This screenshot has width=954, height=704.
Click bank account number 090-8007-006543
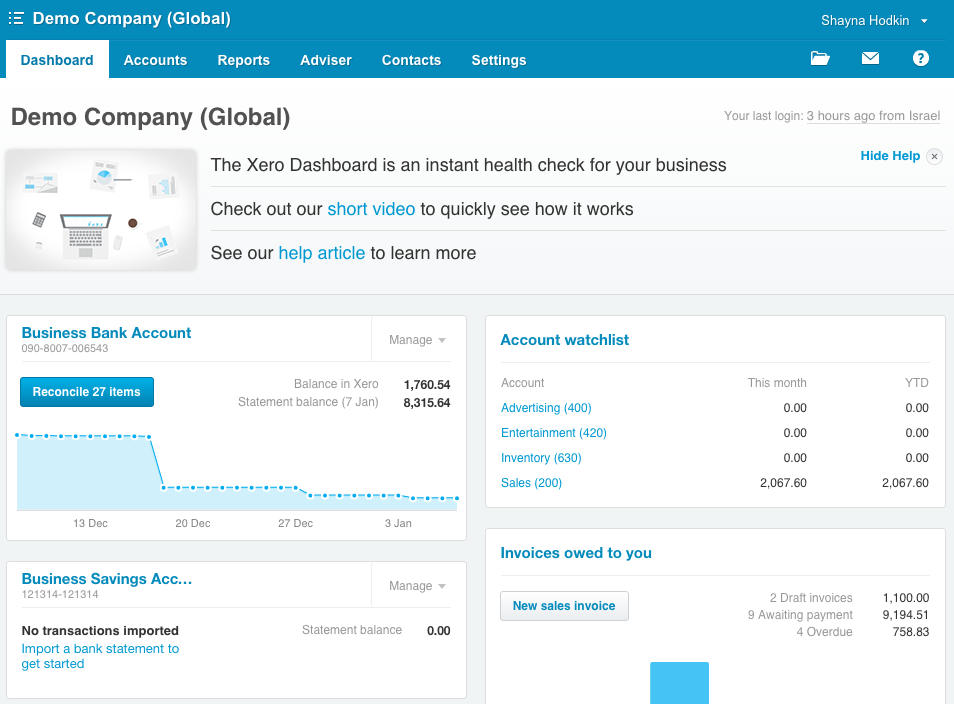(x=65, y=348)
